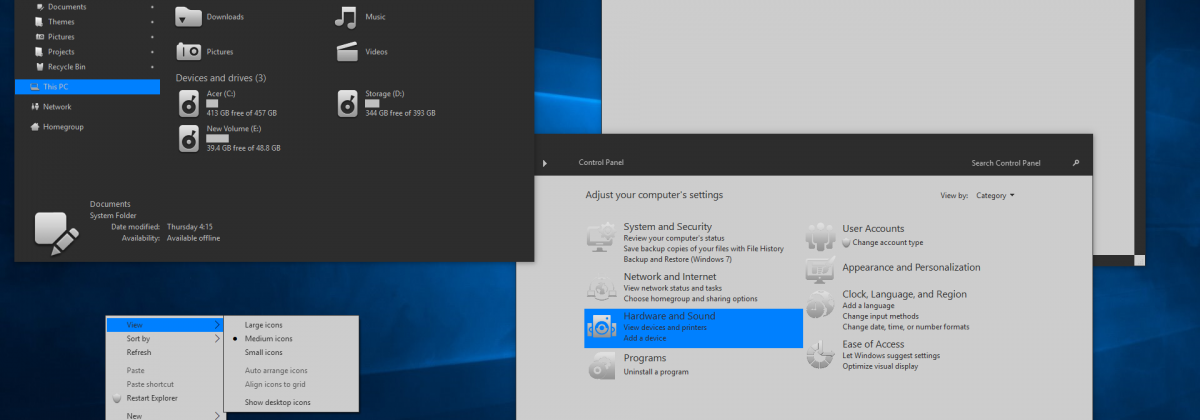Open the System and Security link
Image resolution: width=1200 pixels, height=420 pixels.
(x=668, y=227)
